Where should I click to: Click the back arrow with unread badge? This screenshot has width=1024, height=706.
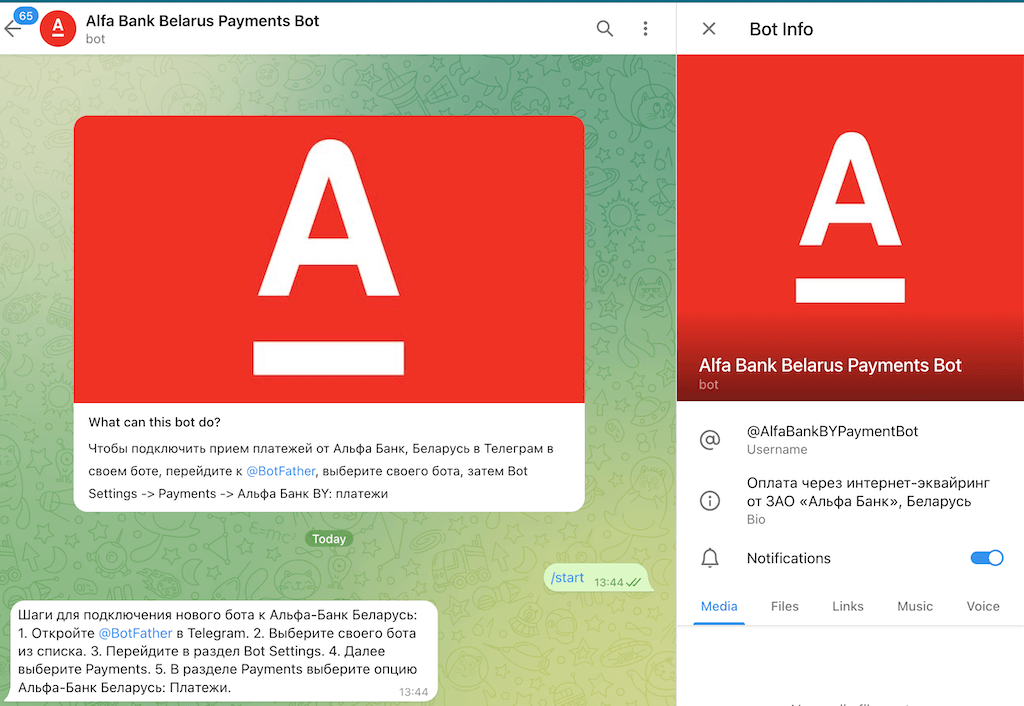[14, 28]
